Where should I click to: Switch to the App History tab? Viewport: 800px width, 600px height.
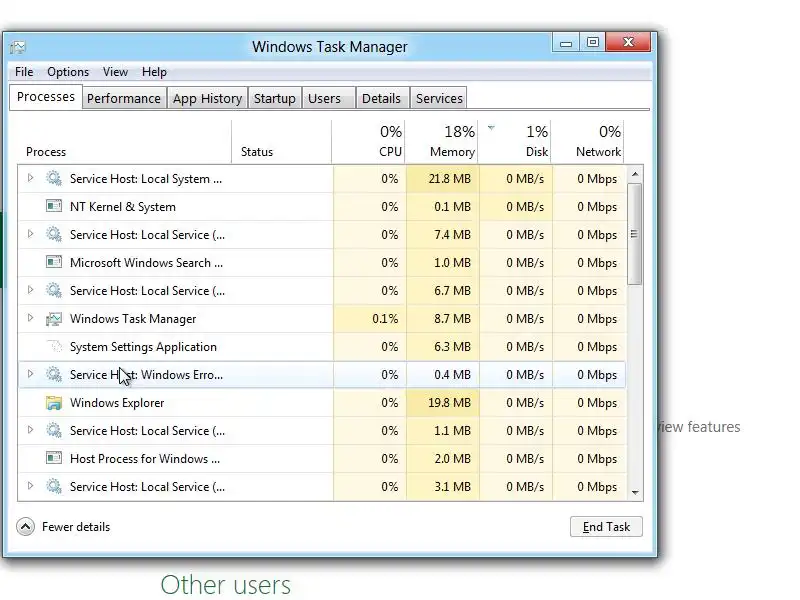click(x=207, y=98)
